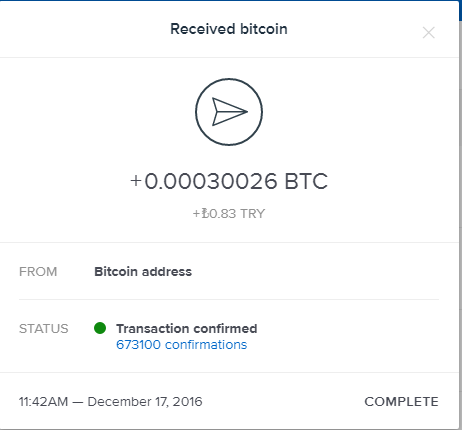Click the BTC currency unit text
The height and width of the screenshot is (430, 462).
(x=306, y=181)
